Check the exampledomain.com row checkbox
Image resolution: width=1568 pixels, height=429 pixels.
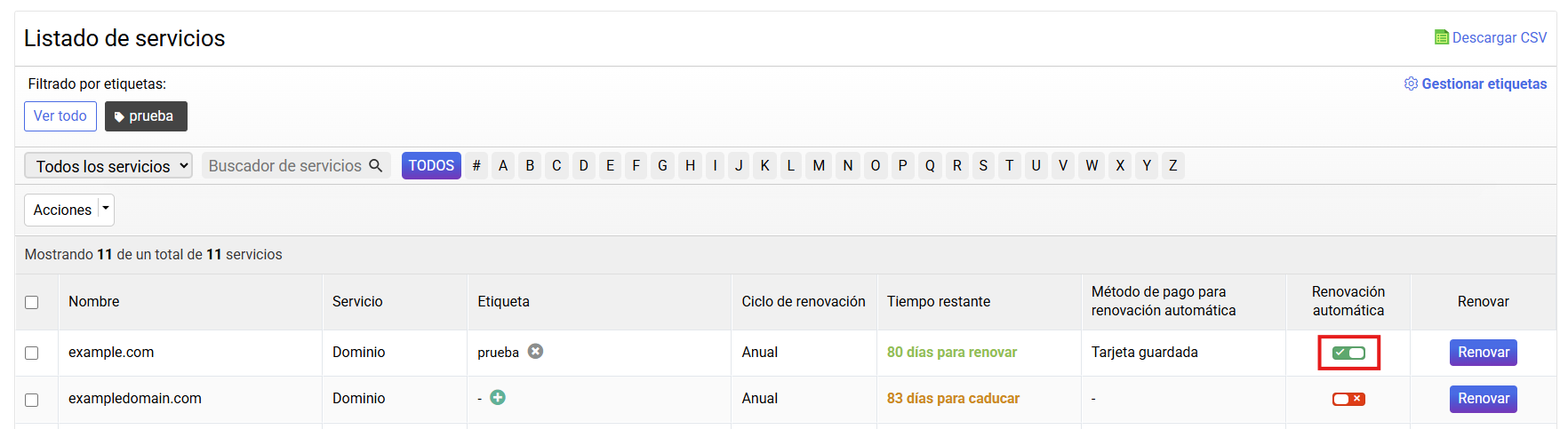[x=32, y=400]
